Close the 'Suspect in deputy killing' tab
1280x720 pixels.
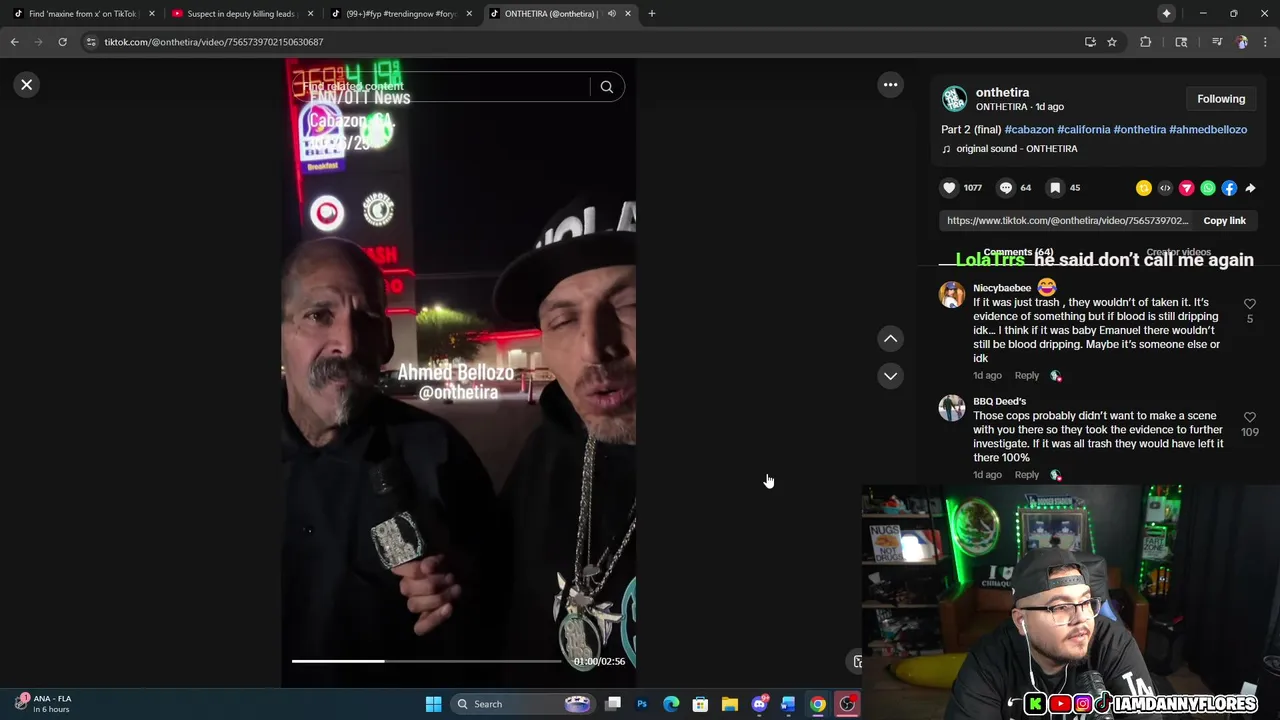[311, 14]
